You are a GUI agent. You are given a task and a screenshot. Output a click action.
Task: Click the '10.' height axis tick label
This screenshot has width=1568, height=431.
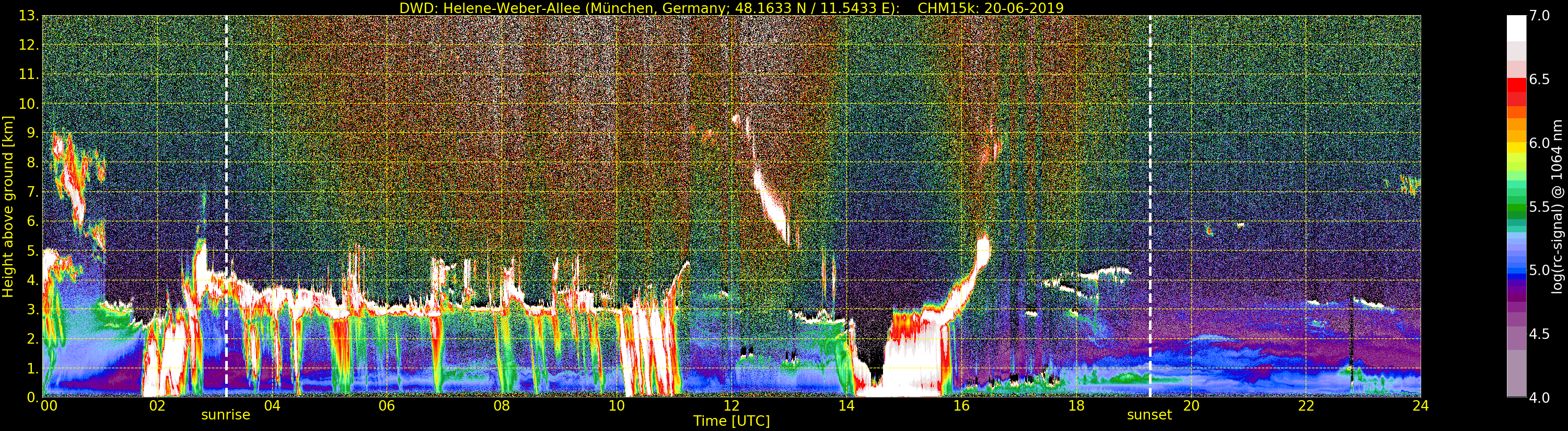(x=29, y=104)
